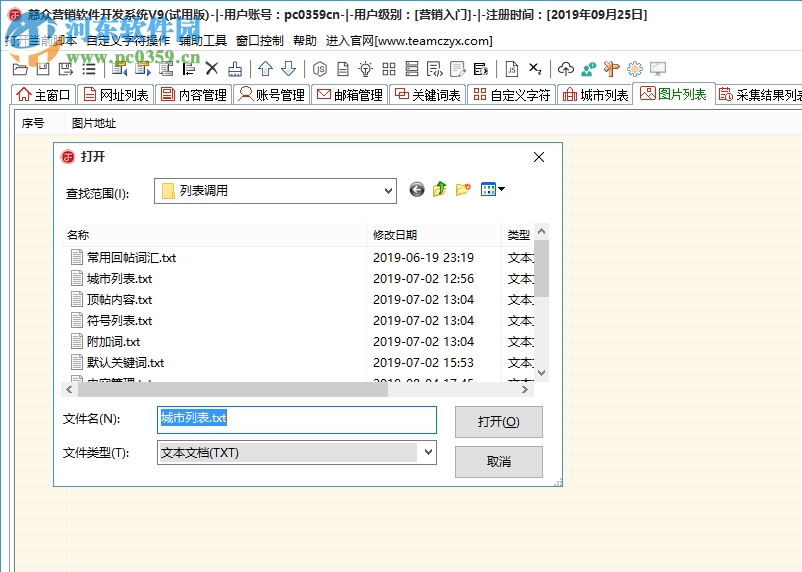
Task: Click the blank document toolbar icon
Action: click(343, 69)
